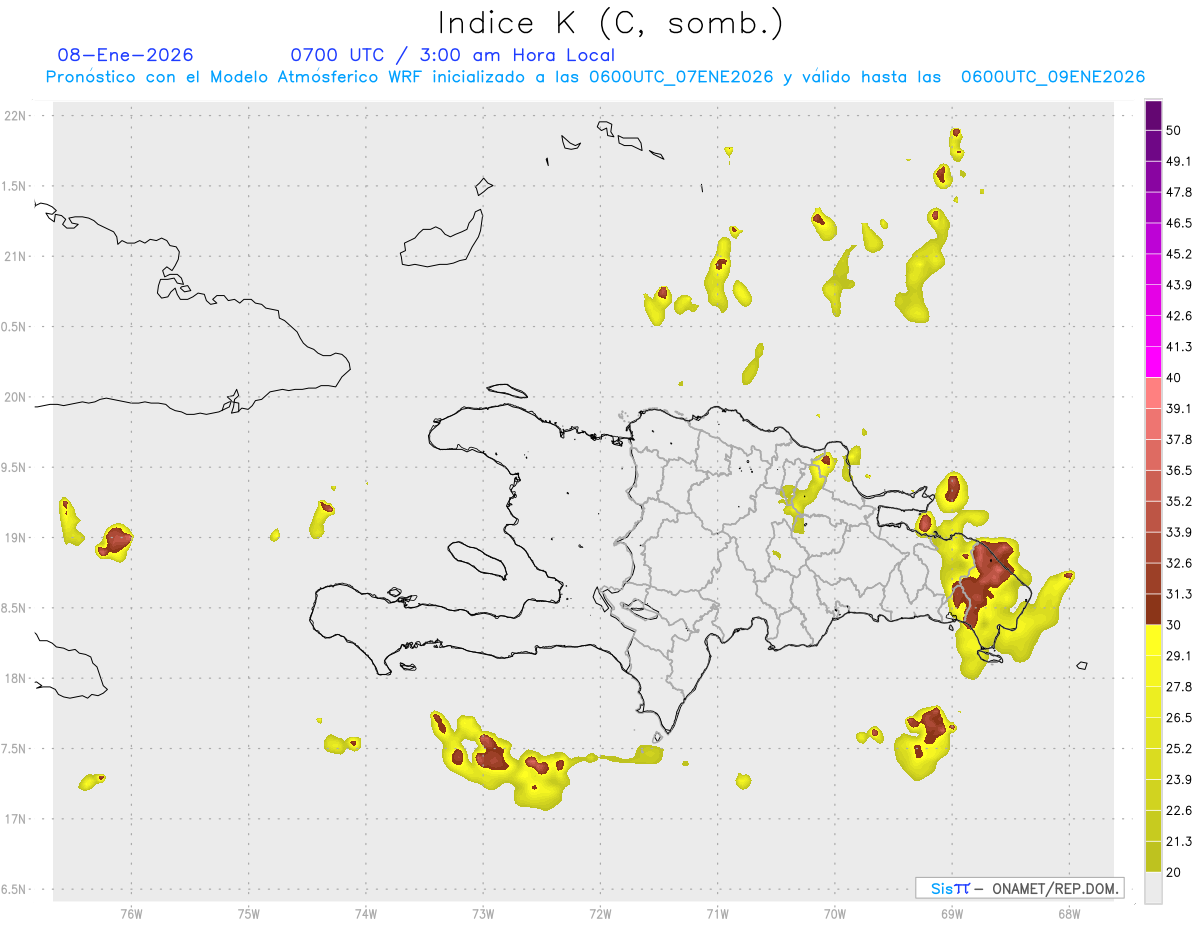Click the longitude label 75W

coord(248,914)
